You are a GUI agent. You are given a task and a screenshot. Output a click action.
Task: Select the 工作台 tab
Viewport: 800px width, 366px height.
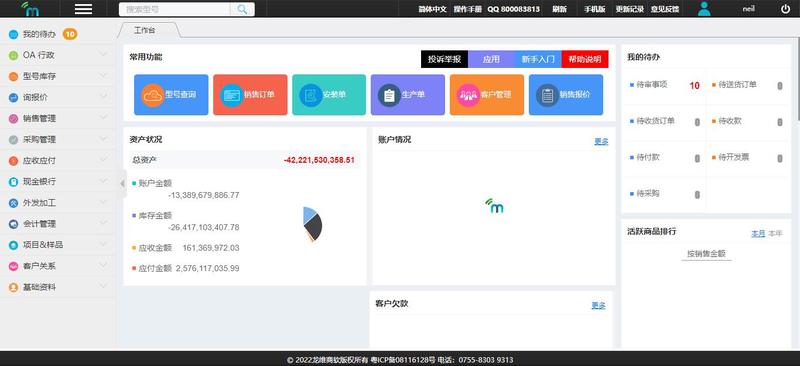pos(145,31)
